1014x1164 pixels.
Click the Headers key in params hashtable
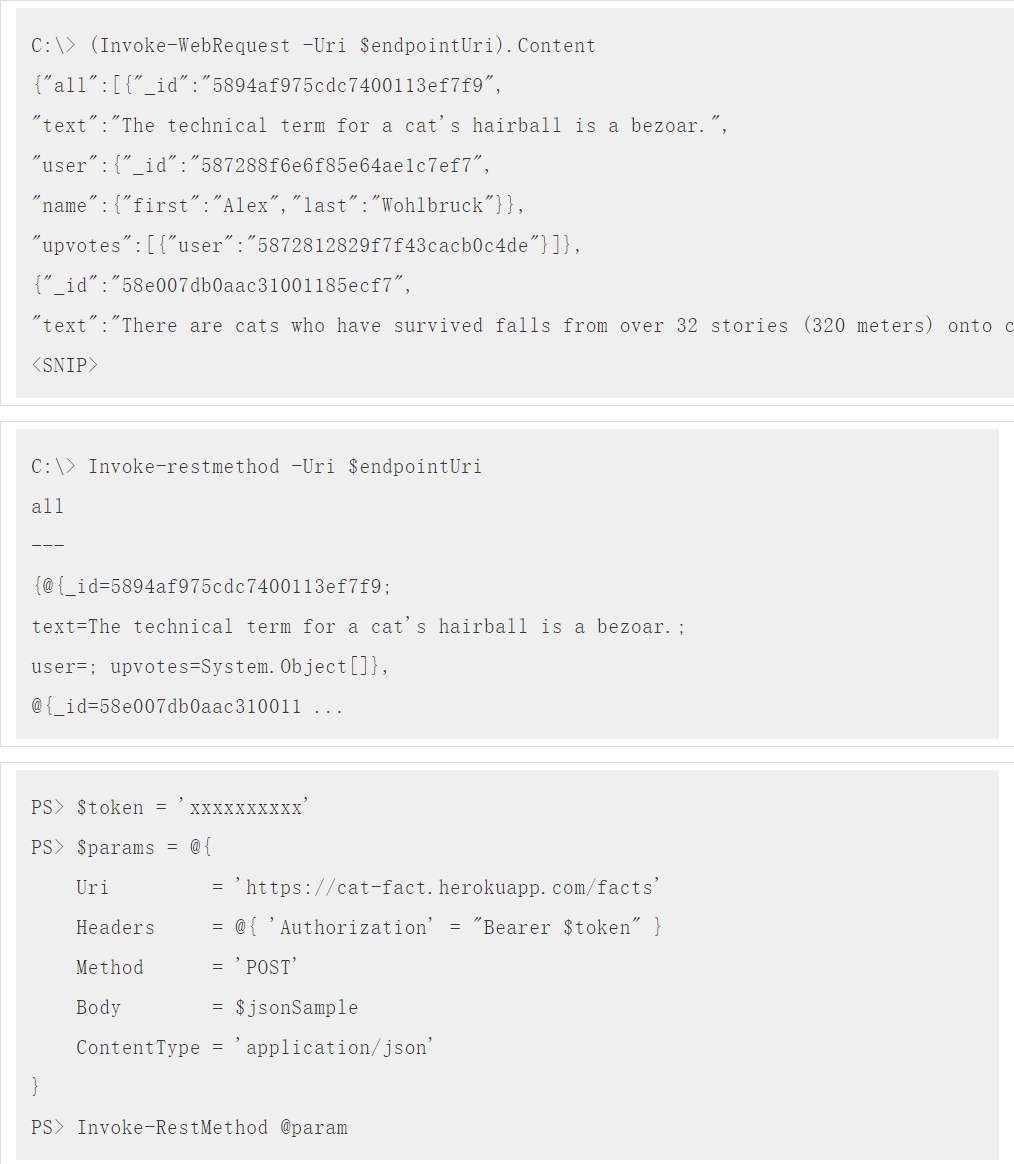pyautogui.click(x=115, y=928)
